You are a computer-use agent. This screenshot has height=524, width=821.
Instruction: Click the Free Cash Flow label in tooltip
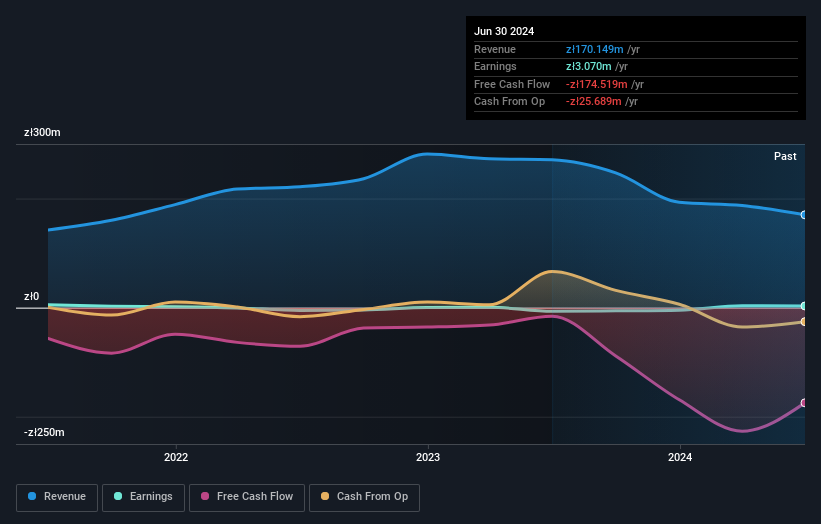[x=512, y=84]
